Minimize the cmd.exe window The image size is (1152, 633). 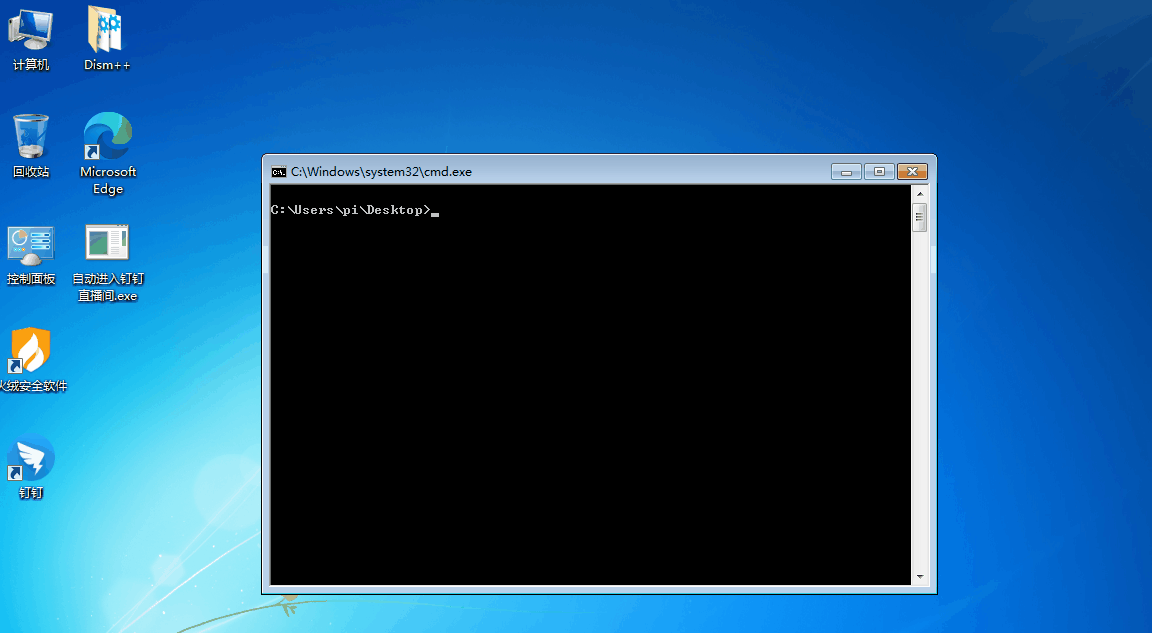pyautogui.click(x=846, y=172)
